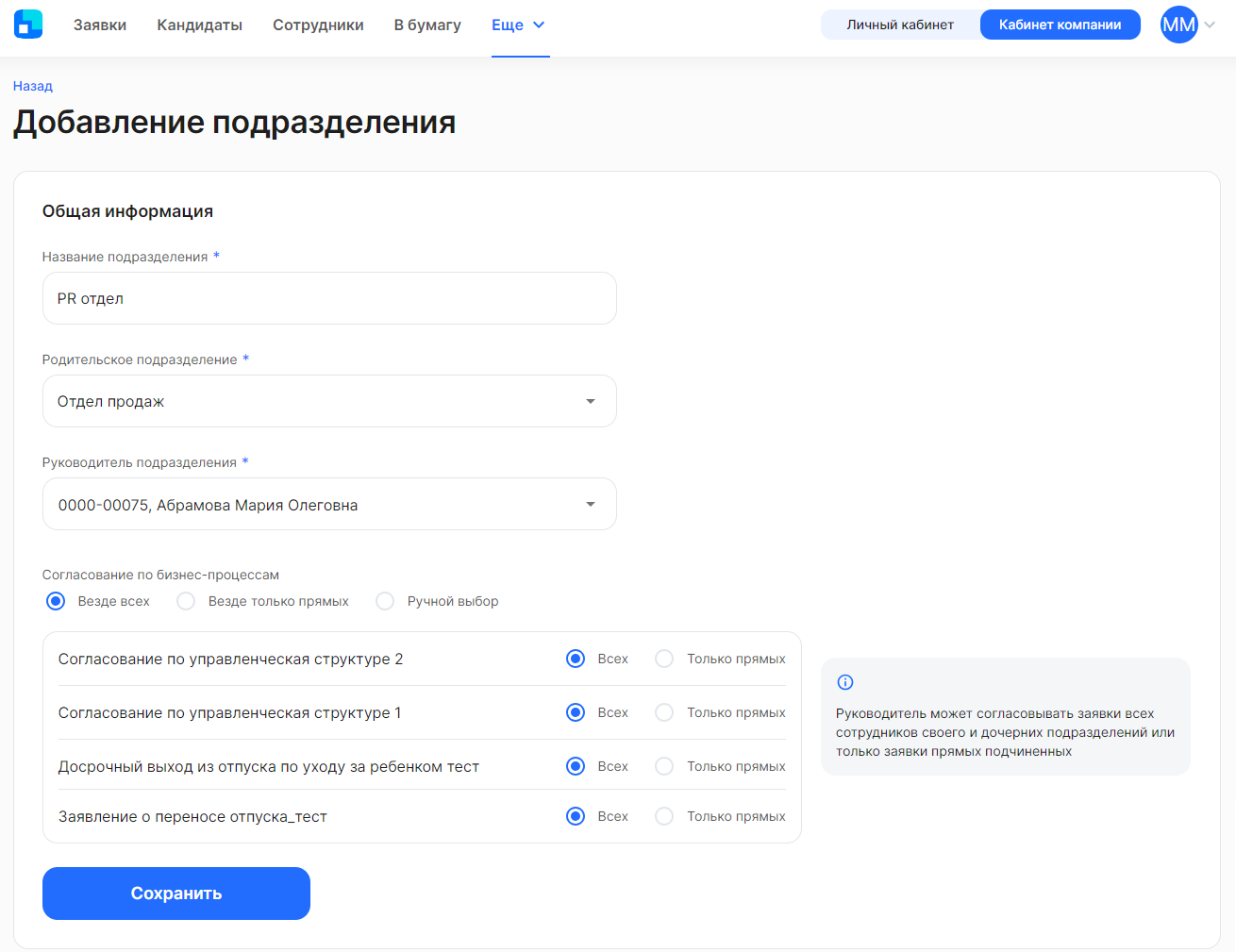Click the Название подразделения input field

pyautogui.click(x=329, y=298)
